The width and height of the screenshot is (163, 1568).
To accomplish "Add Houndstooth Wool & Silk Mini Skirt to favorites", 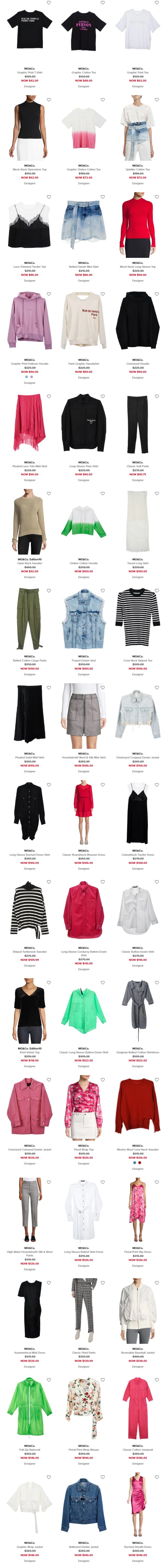I will pos(103,688).
